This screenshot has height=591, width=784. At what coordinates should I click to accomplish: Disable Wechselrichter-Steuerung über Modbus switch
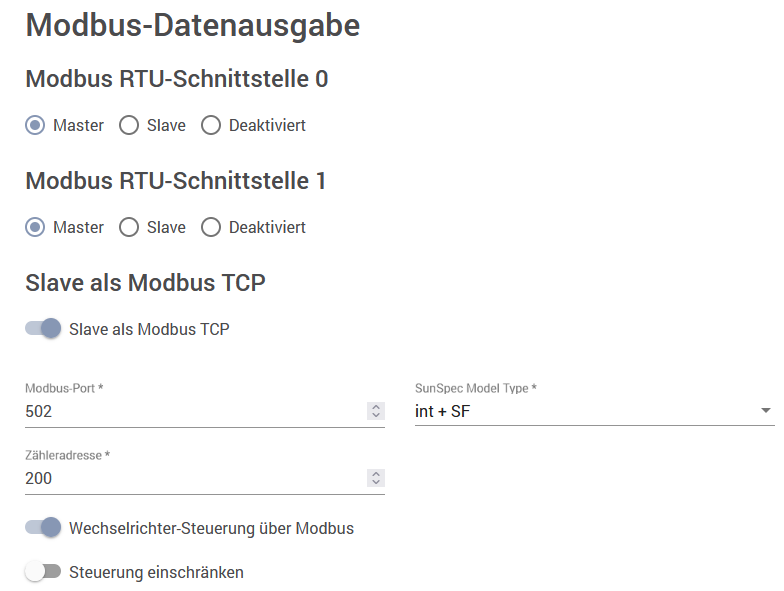44,528
